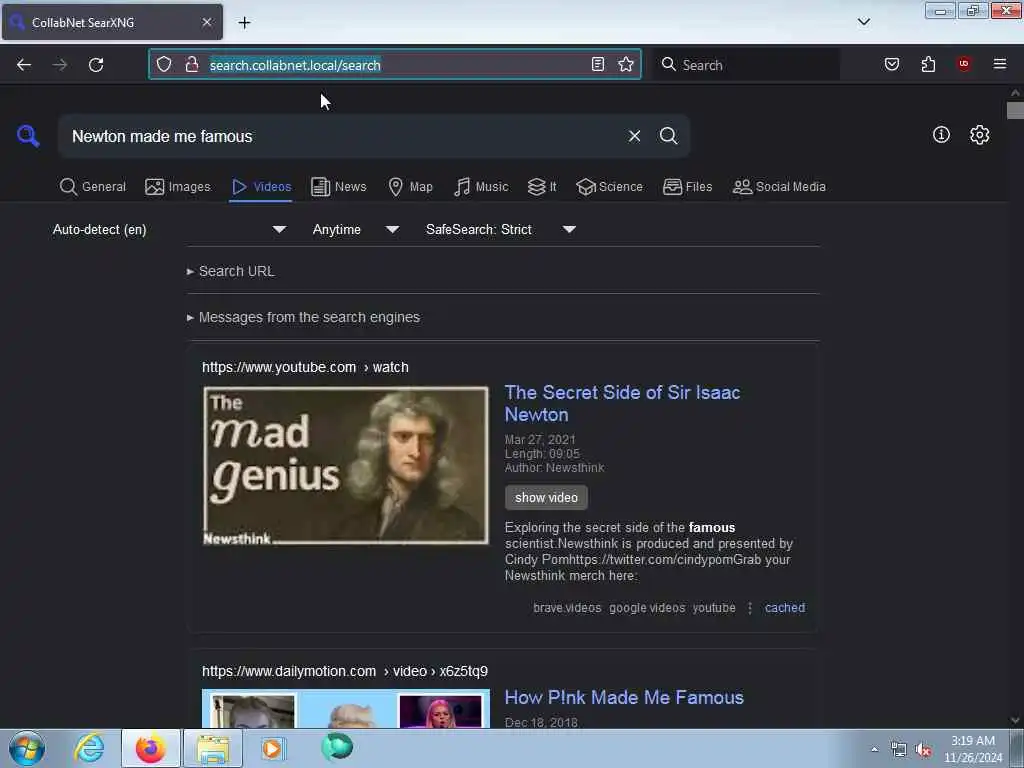Open the Windows Start menu

click(26, 748)
